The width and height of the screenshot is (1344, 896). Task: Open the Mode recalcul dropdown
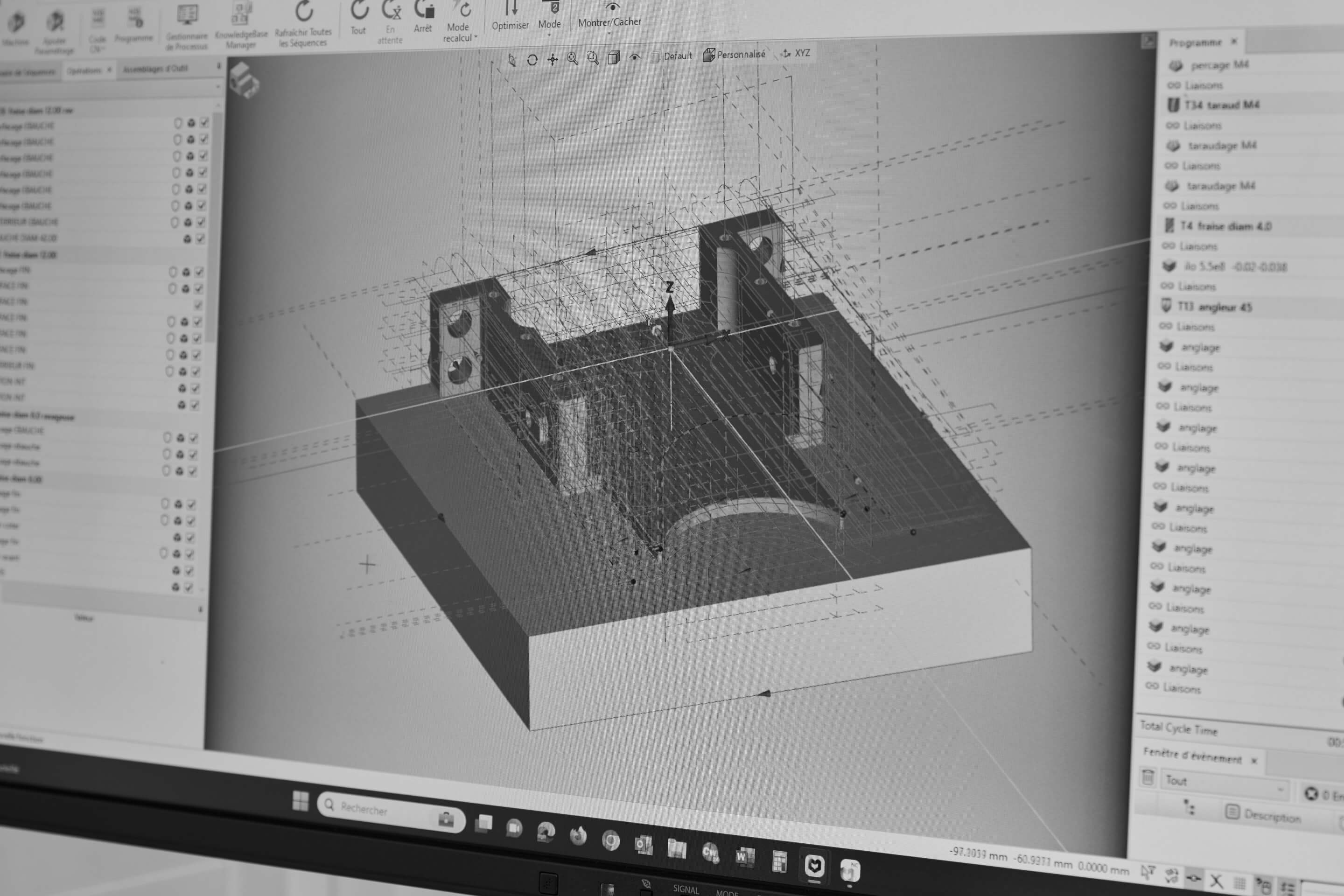tap(460, 21)
